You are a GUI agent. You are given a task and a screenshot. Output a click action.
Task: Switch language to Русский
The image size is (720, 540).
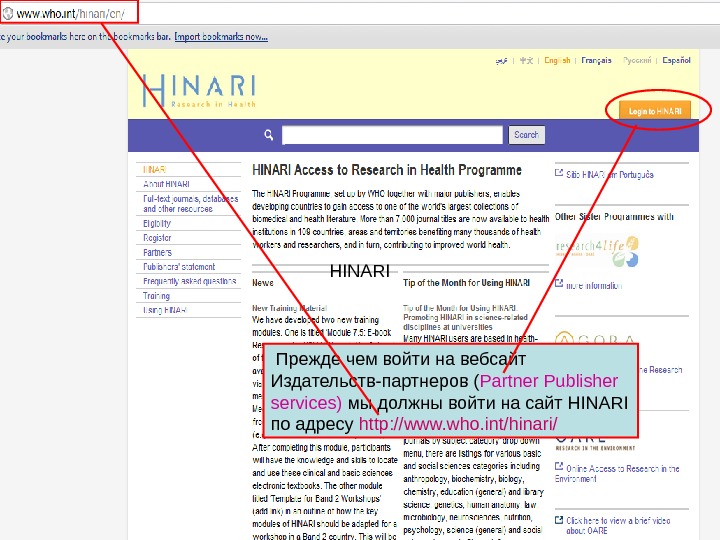637,60
